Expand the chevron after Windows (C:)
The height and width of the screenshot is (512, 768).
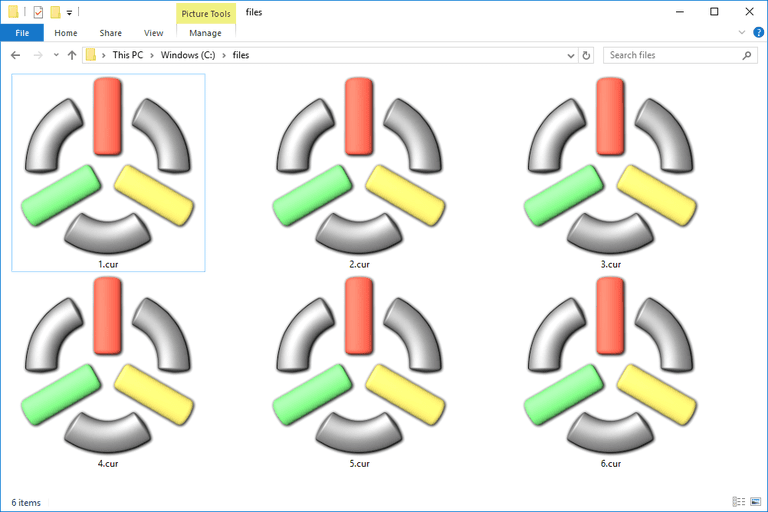224,55
